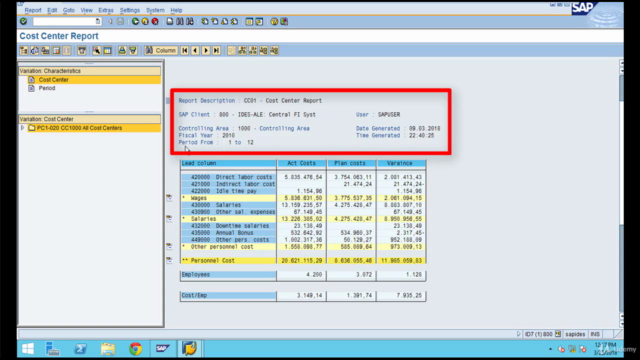This screenshot has height=360, width=640.
Task: Click Personnel Cost actual value 20.621.115,29
Action: point(301,260)
